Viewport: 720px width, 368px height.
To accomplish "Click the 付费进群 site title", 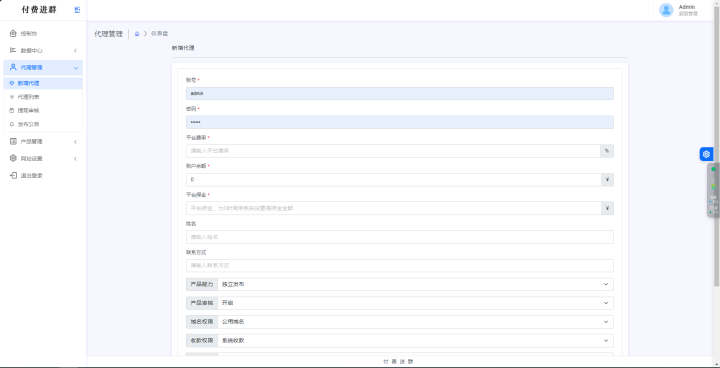I will [39, 10].
